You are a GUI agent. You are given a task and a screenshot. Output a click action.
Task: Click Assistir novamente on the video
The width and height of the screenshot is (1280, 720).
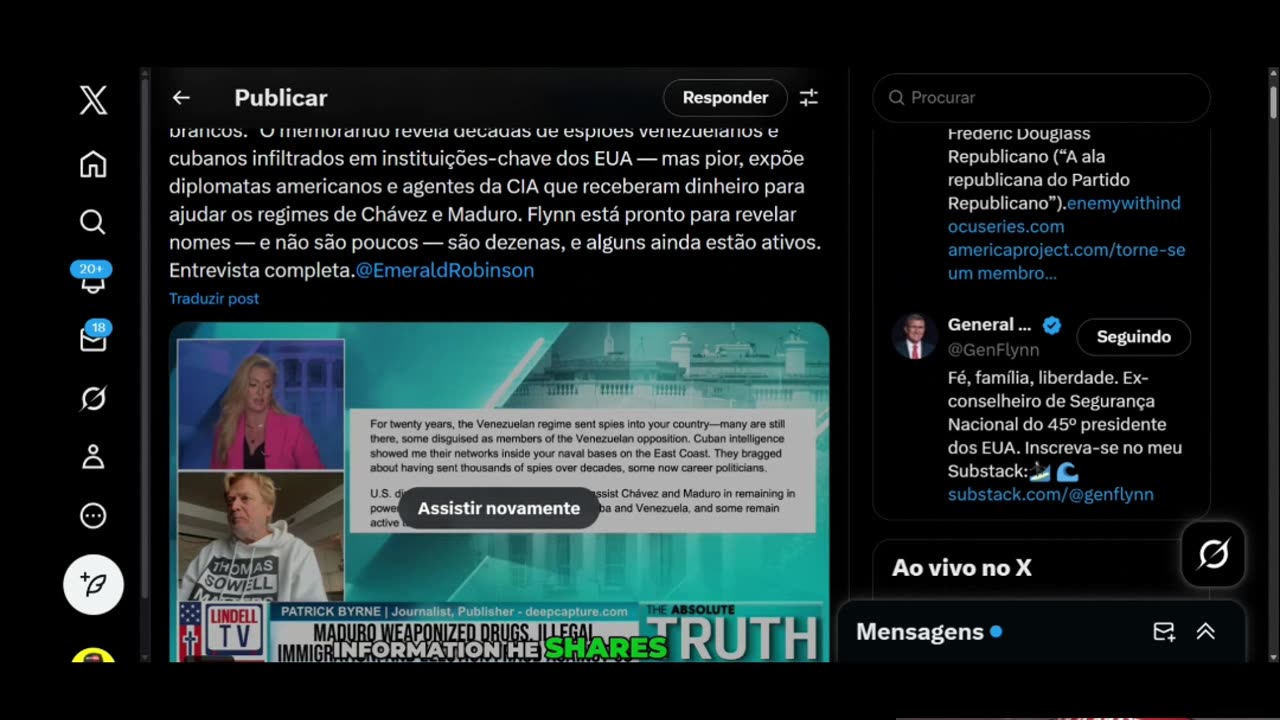499,508
